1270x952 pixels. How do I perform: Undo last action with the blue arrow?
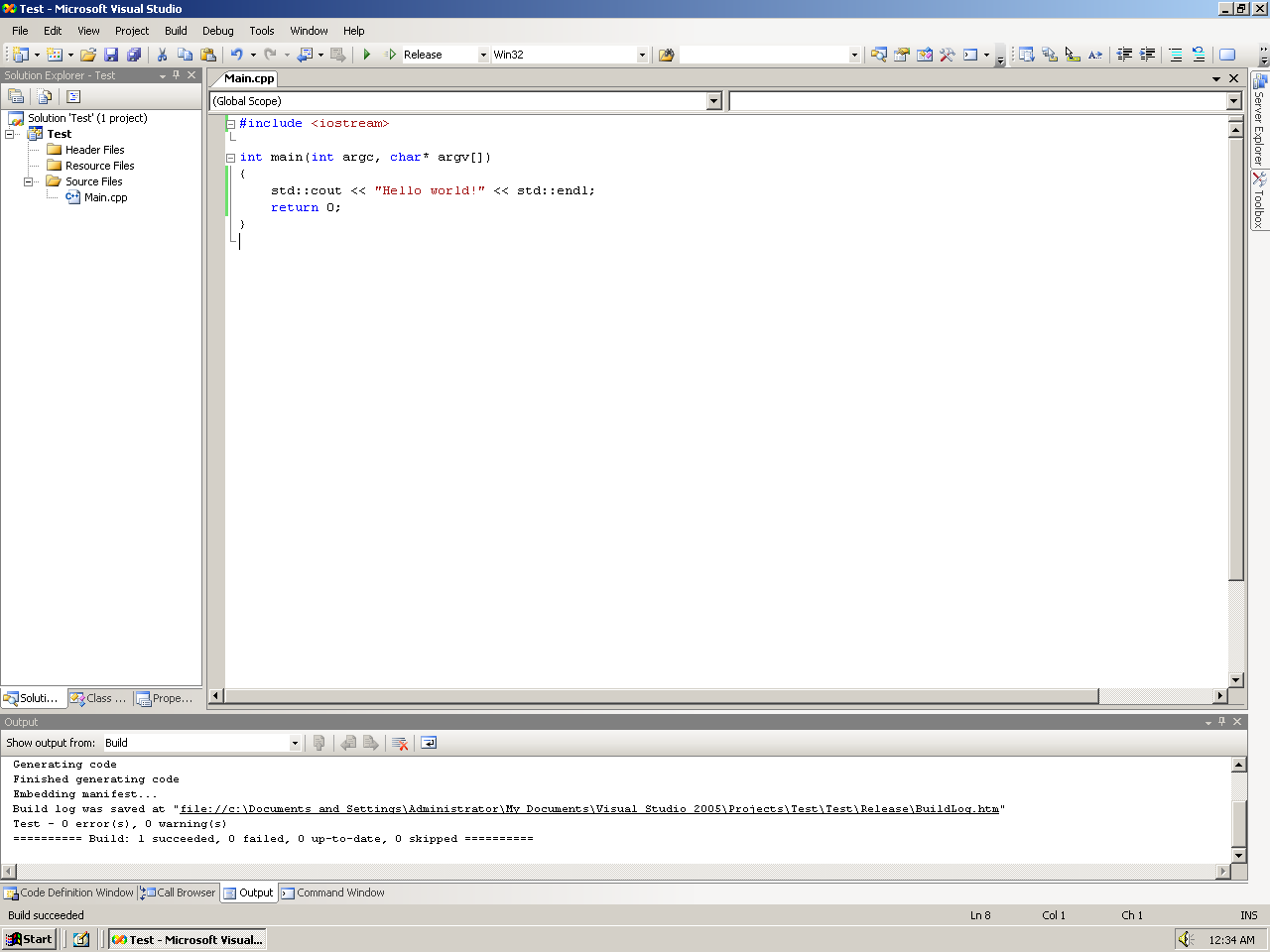coord(237,55)
